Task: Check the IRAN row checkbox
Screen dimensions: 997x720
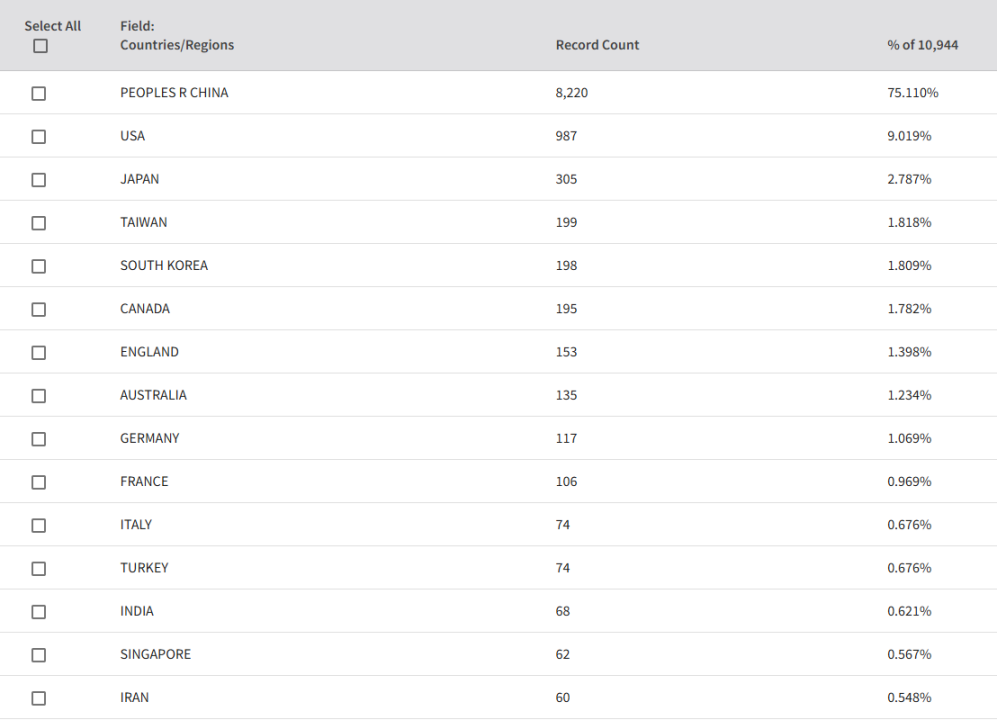Action: [39, 698]
